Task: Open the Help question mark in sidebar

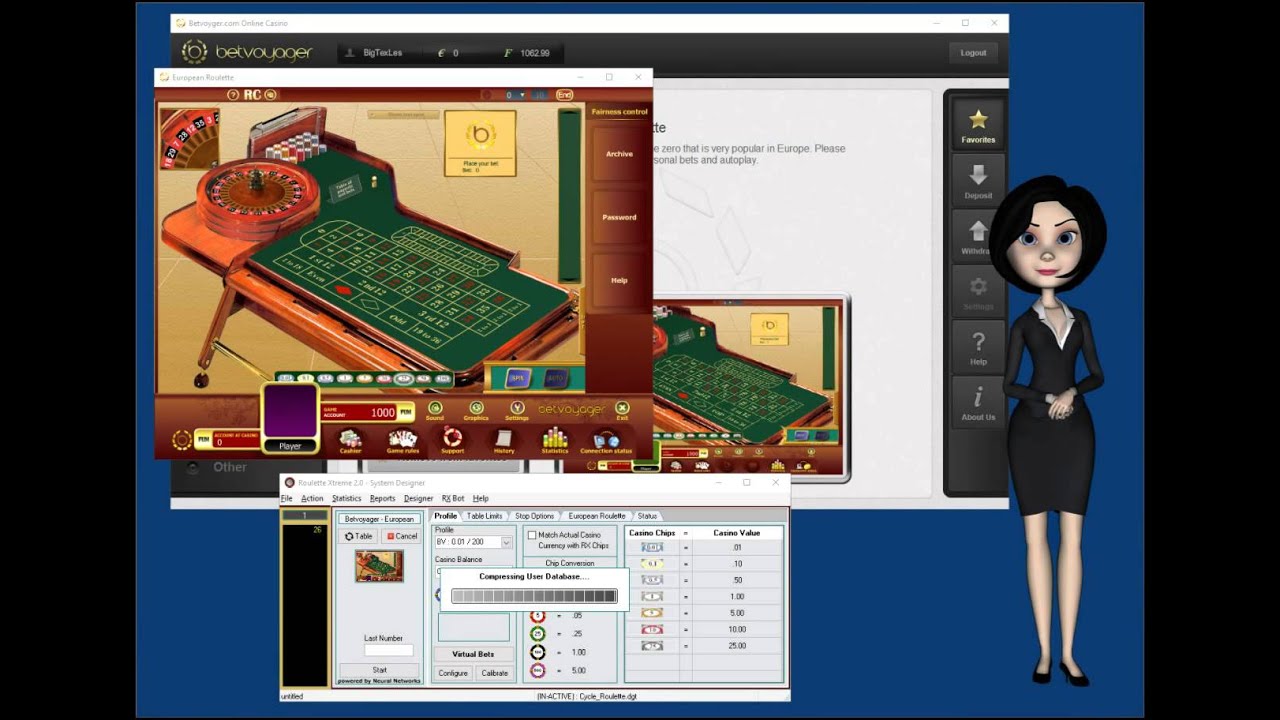Action: [x=978, y=347]
